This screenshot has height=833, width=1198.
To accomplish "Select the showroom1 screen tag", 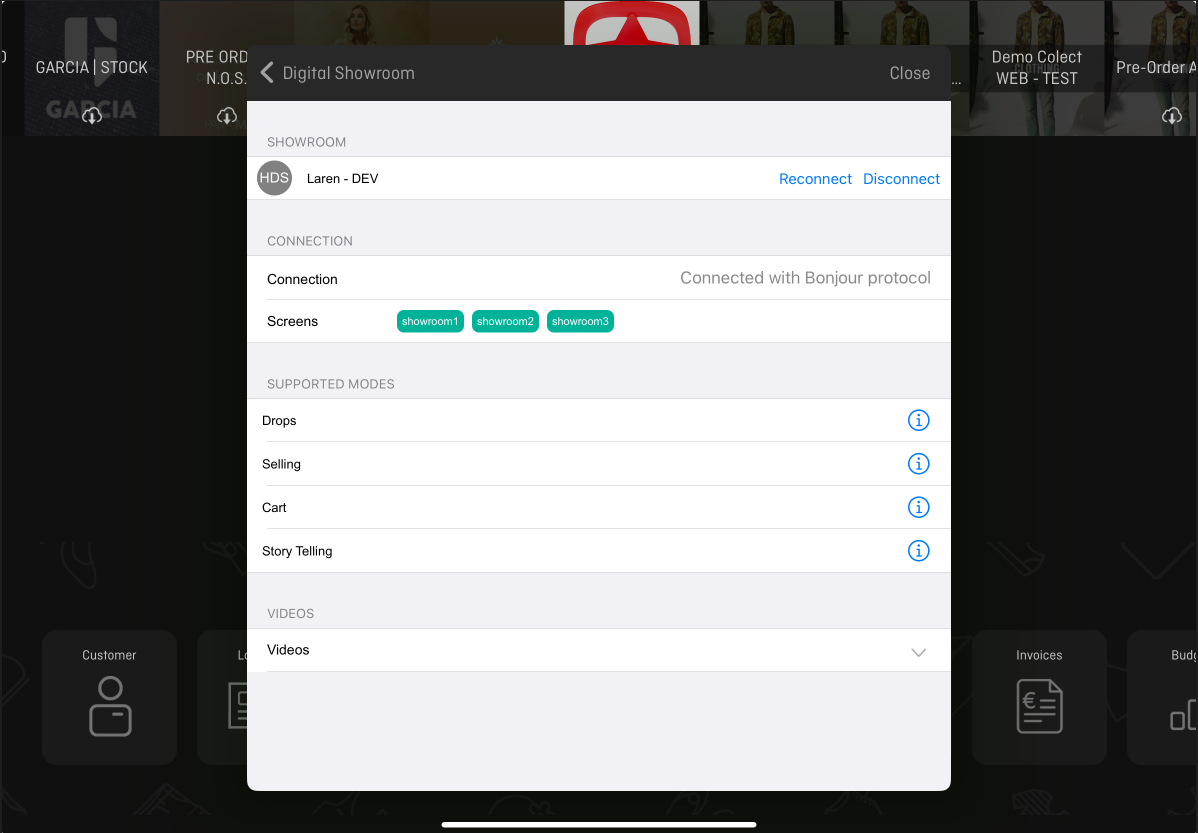I will click(x=430, y=321).
